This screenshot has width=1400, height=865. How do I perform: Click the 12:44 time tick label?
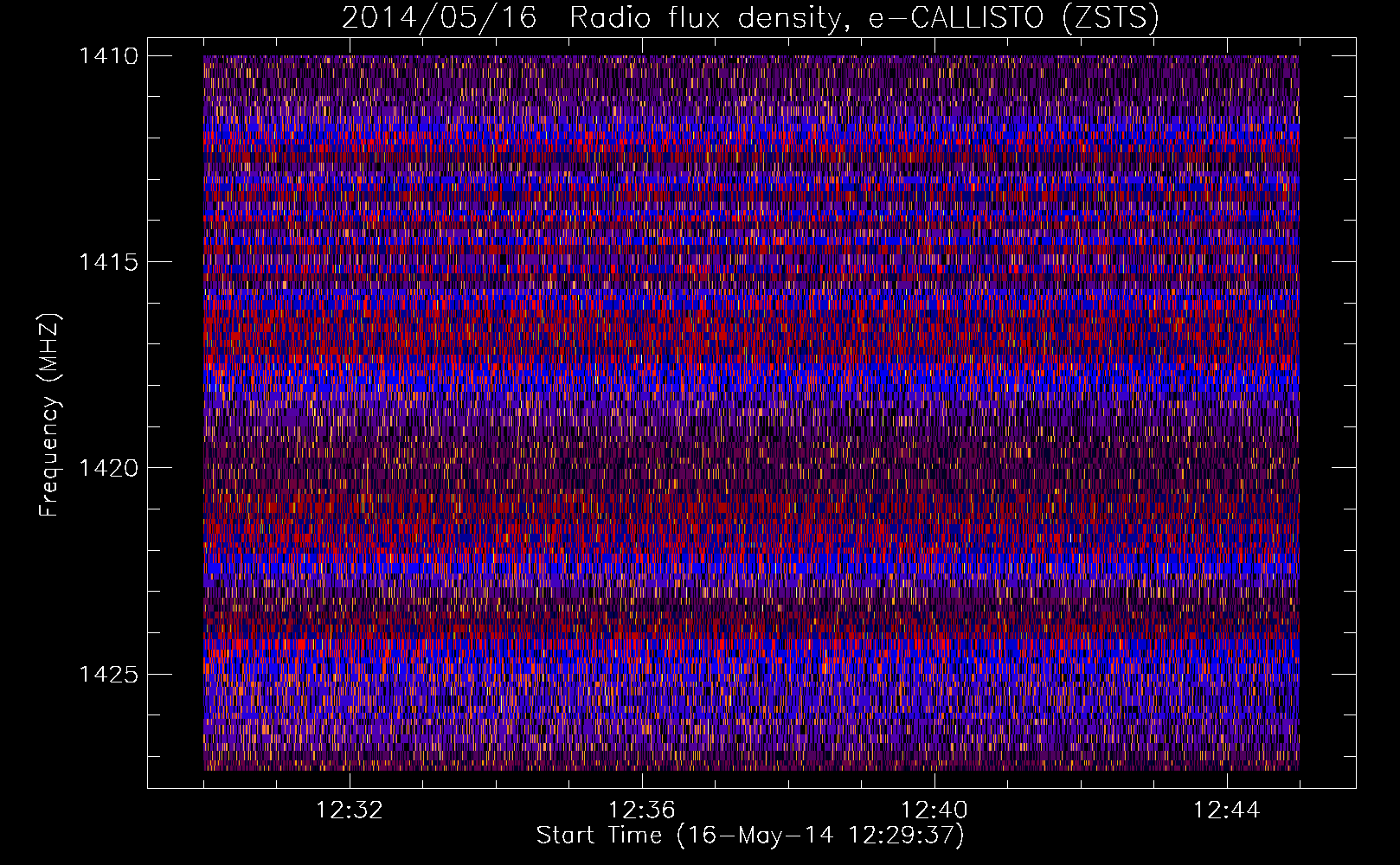coord(1227,811)
